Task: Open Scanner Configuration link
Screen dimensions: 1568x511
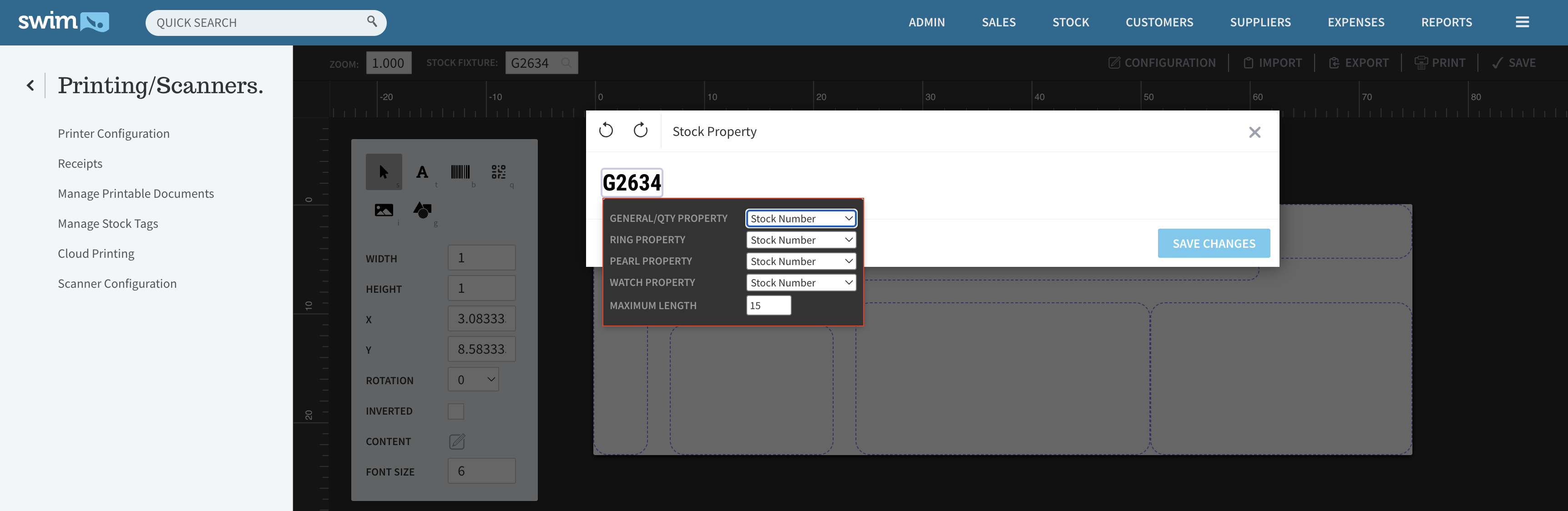Action: point(117,284)
